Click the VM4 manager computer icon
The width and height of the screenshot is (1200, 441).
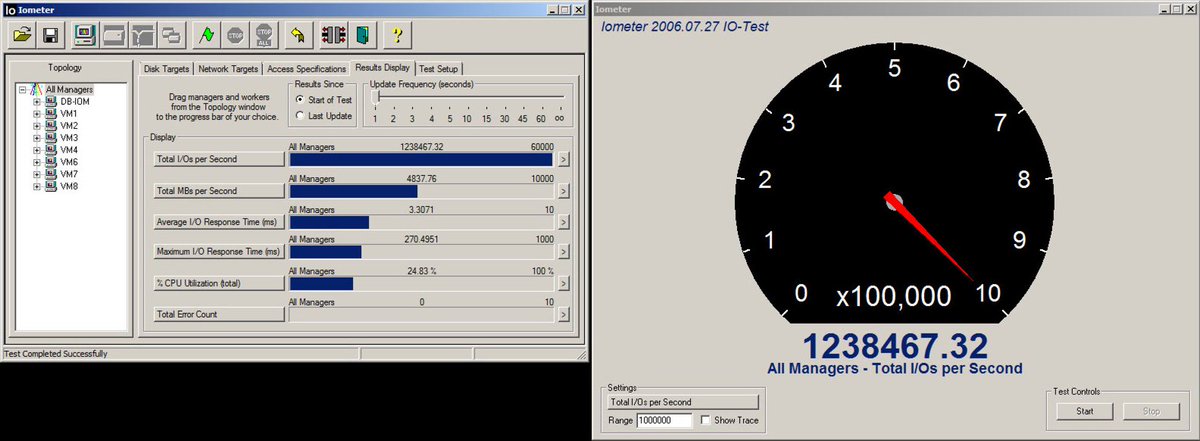pyautogui.click(x=51, y=150)
